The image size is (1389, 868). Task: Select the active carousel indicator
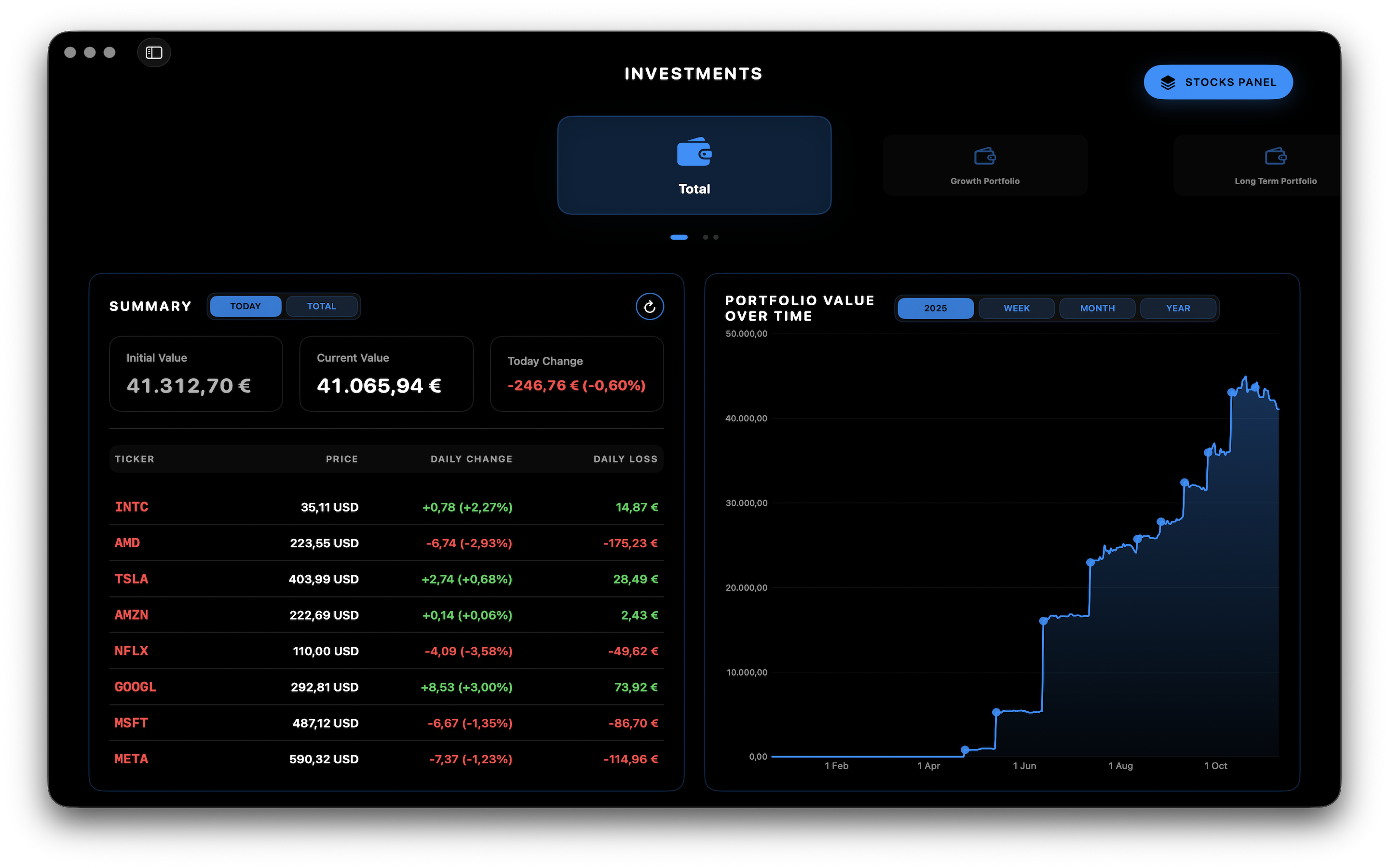click(x=679, y=237)
